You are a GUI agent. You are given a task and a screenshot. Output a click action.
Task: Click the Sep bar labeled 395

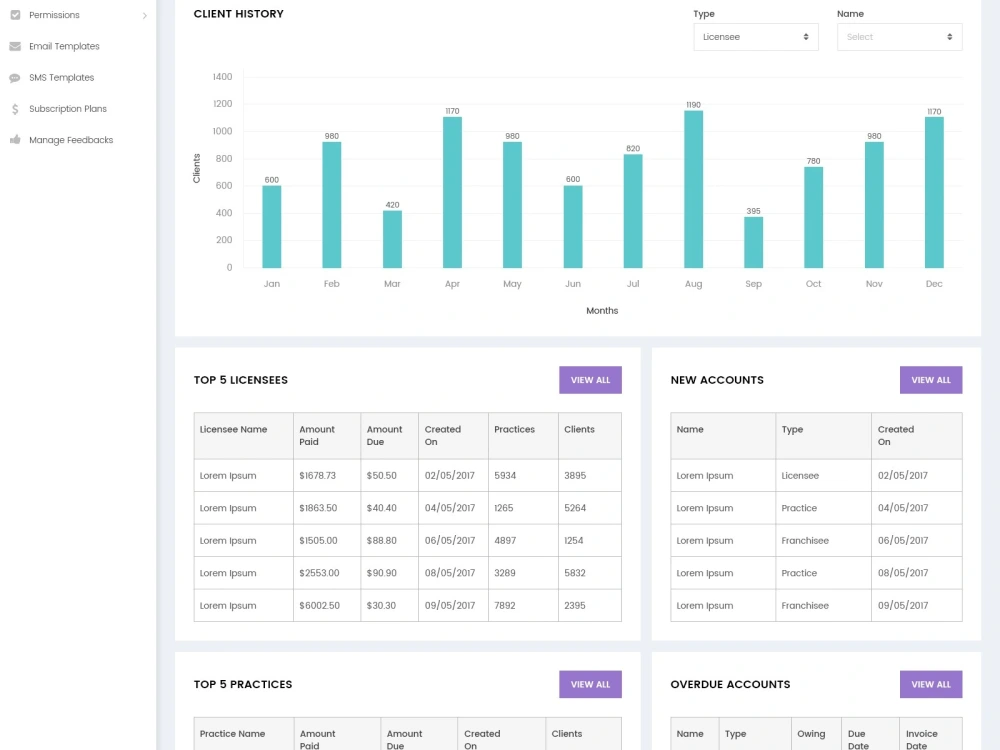753,242
